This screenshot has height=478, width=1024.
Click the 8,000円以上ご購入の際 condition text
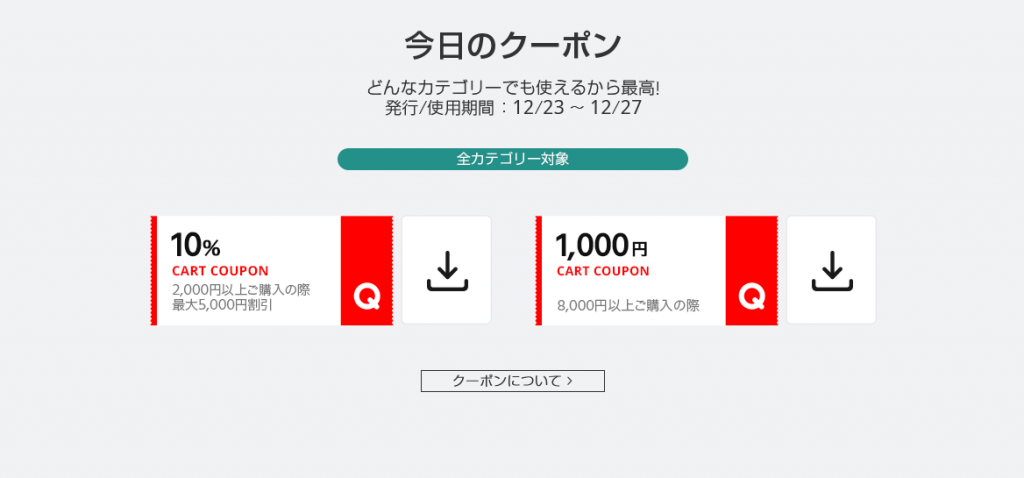tap(628, 306)
